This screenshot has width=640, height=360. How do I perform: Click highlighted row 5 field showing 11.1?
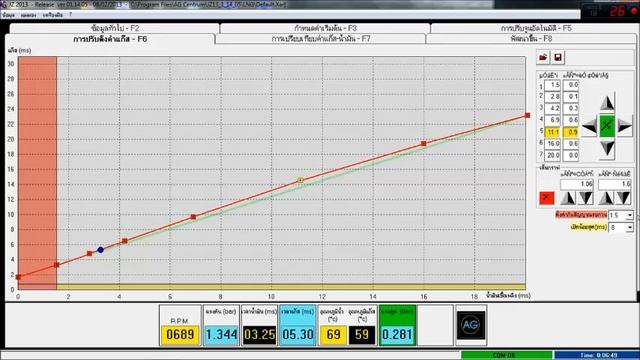click(552, 132)
